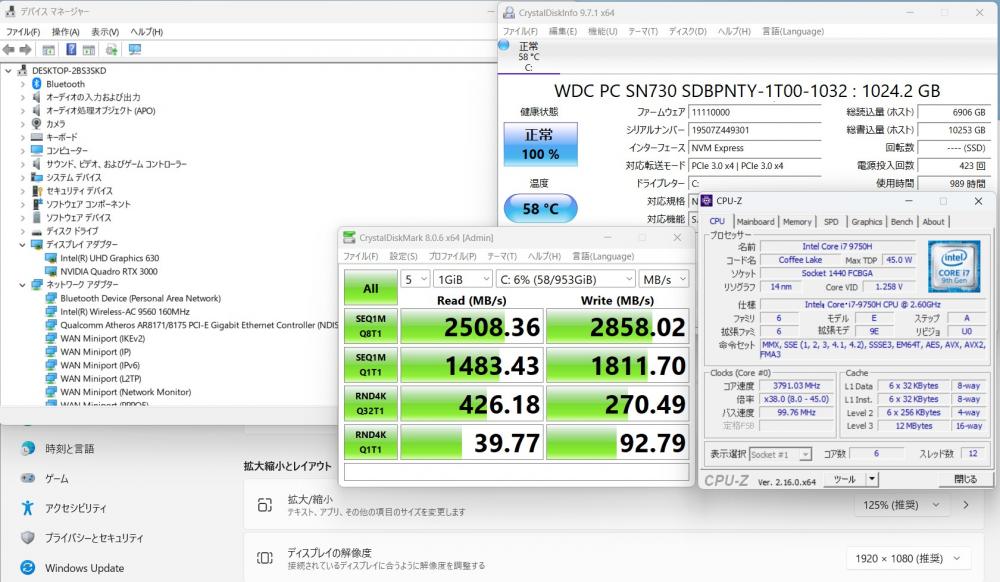1000x582 pixels.
Task: Run the RND4K Q1T1 test
Action: pyautogui.click(x=371, y=442)
